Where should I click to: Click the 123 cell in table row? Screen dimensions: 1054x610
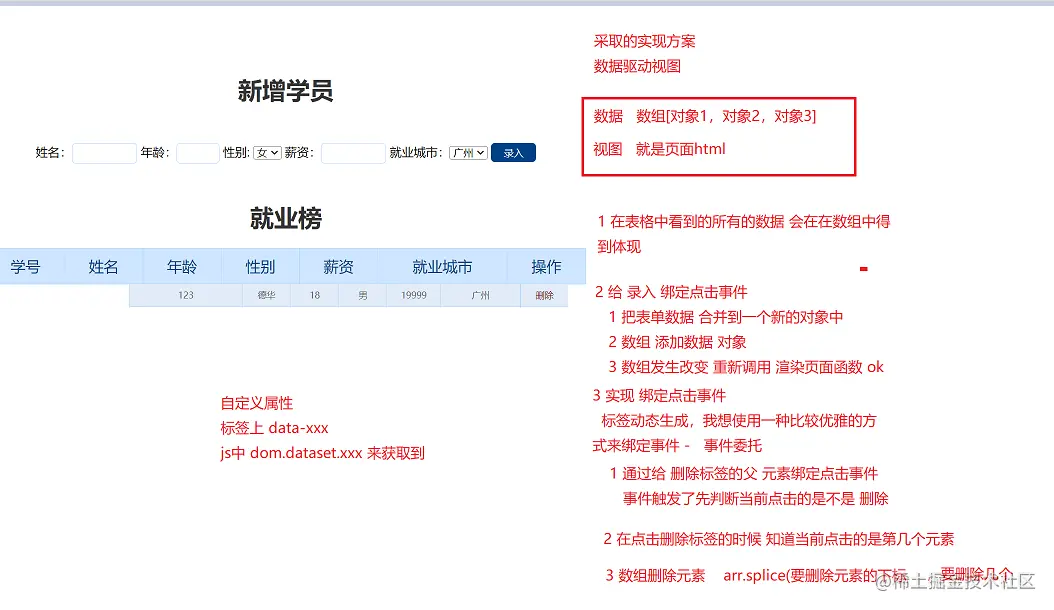[186, 295]
